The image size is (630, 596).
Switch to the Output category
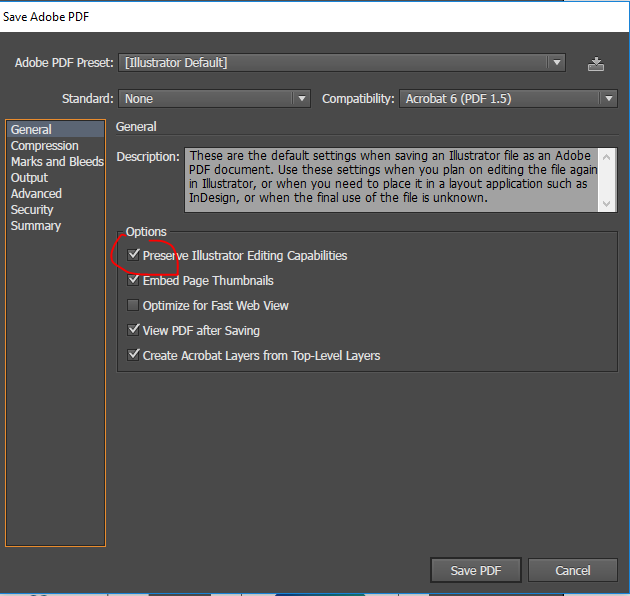pos(55,178)
